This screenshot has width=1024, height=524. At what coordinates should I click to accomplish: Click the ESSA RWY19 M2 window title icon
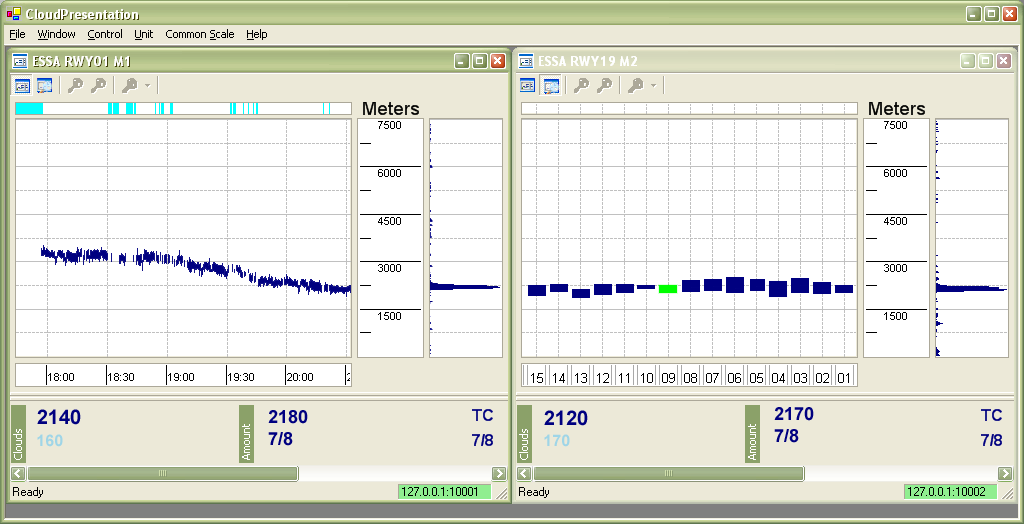pyautogui.click(x=526, y=61)
